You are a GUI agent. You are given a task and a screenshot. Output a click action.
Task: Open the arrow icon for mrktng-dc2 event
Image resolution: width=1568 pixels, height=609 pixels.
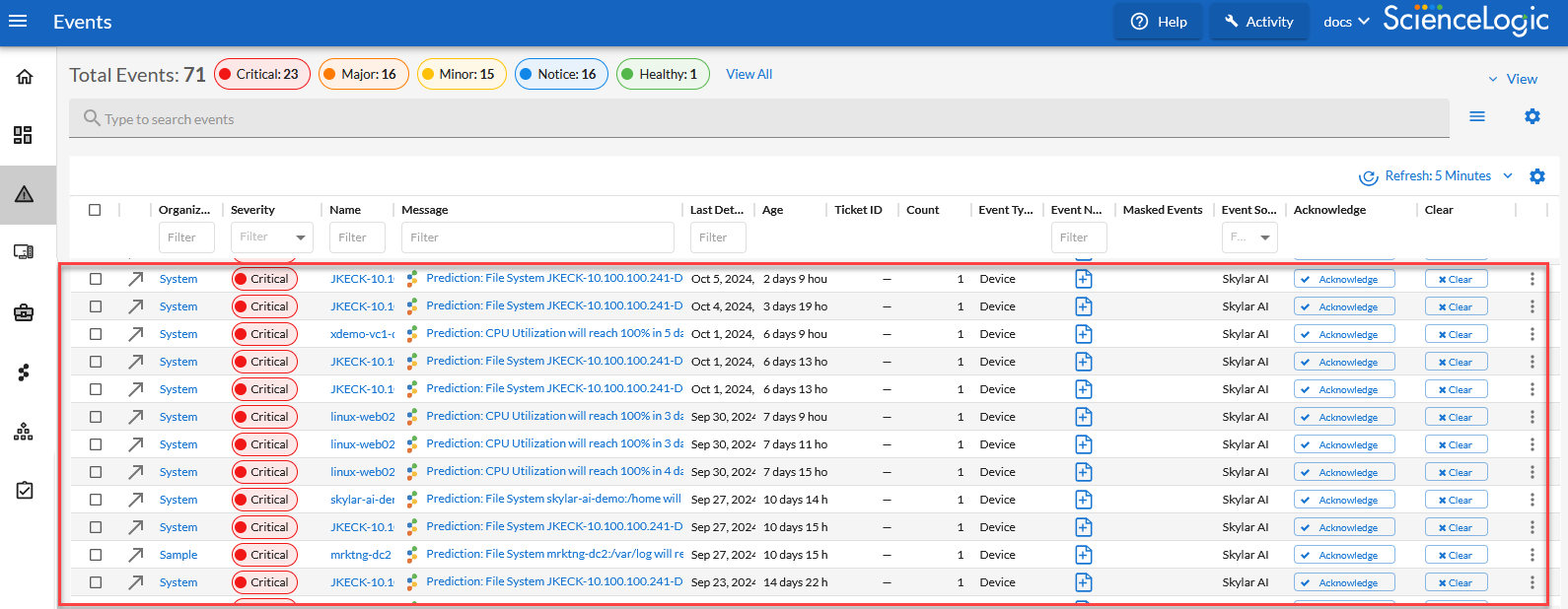[136, 555]
